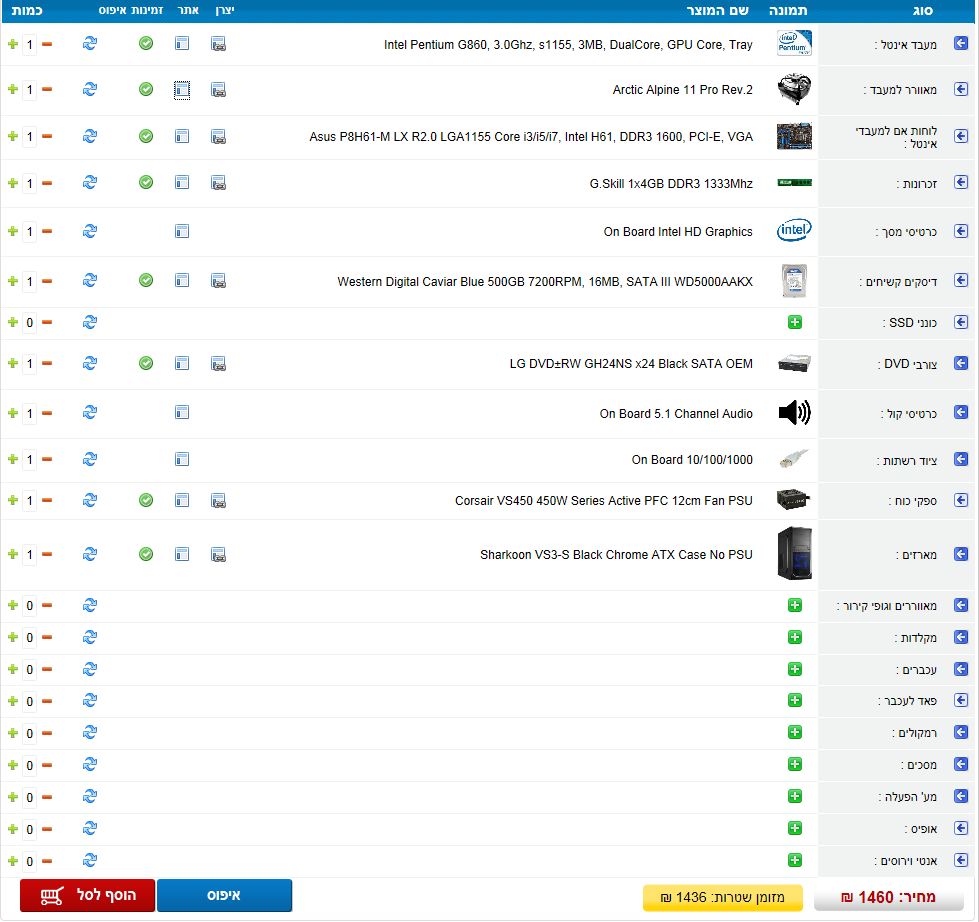Increase quantity of G.Skill 4GB DDR3 memory
This screenshot has height=922, width=979.
coord(12,183)
